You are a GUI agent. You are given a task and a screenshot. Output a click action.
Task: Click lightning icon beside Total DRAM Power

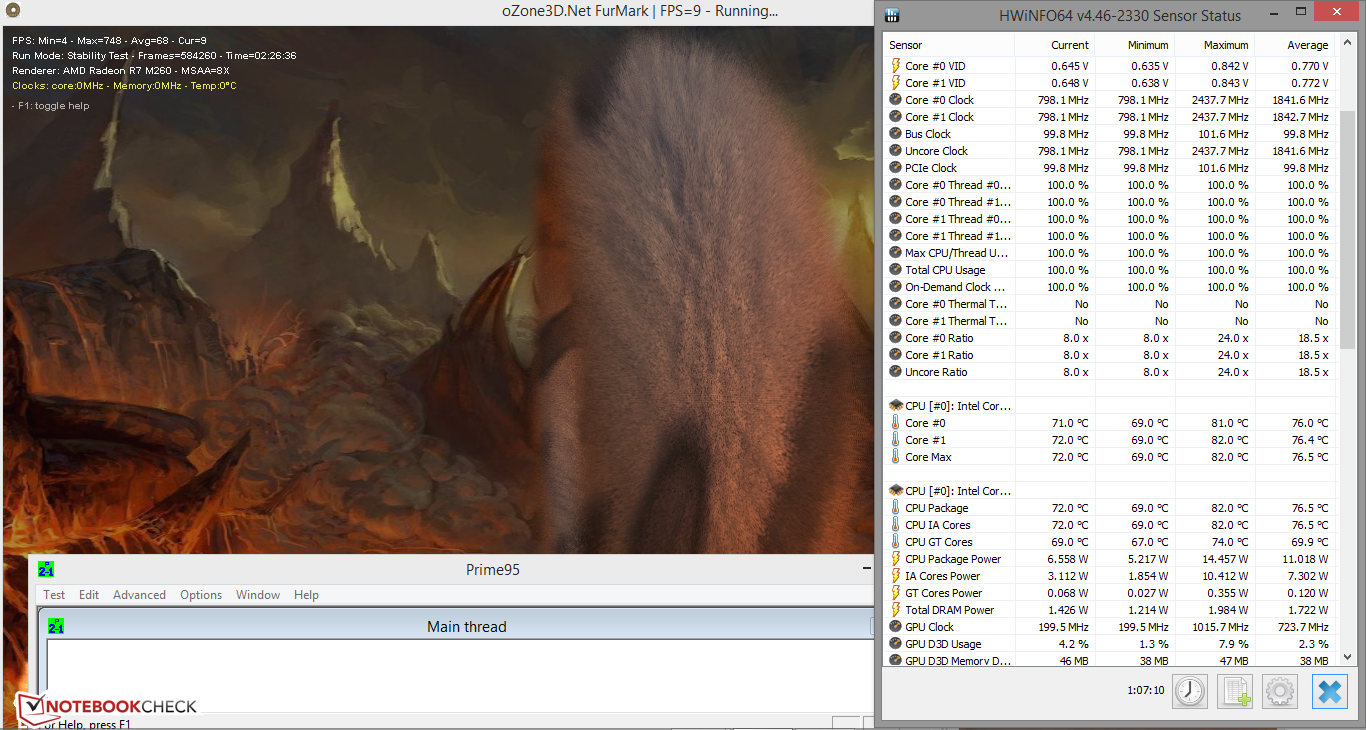tap(896, 610)
